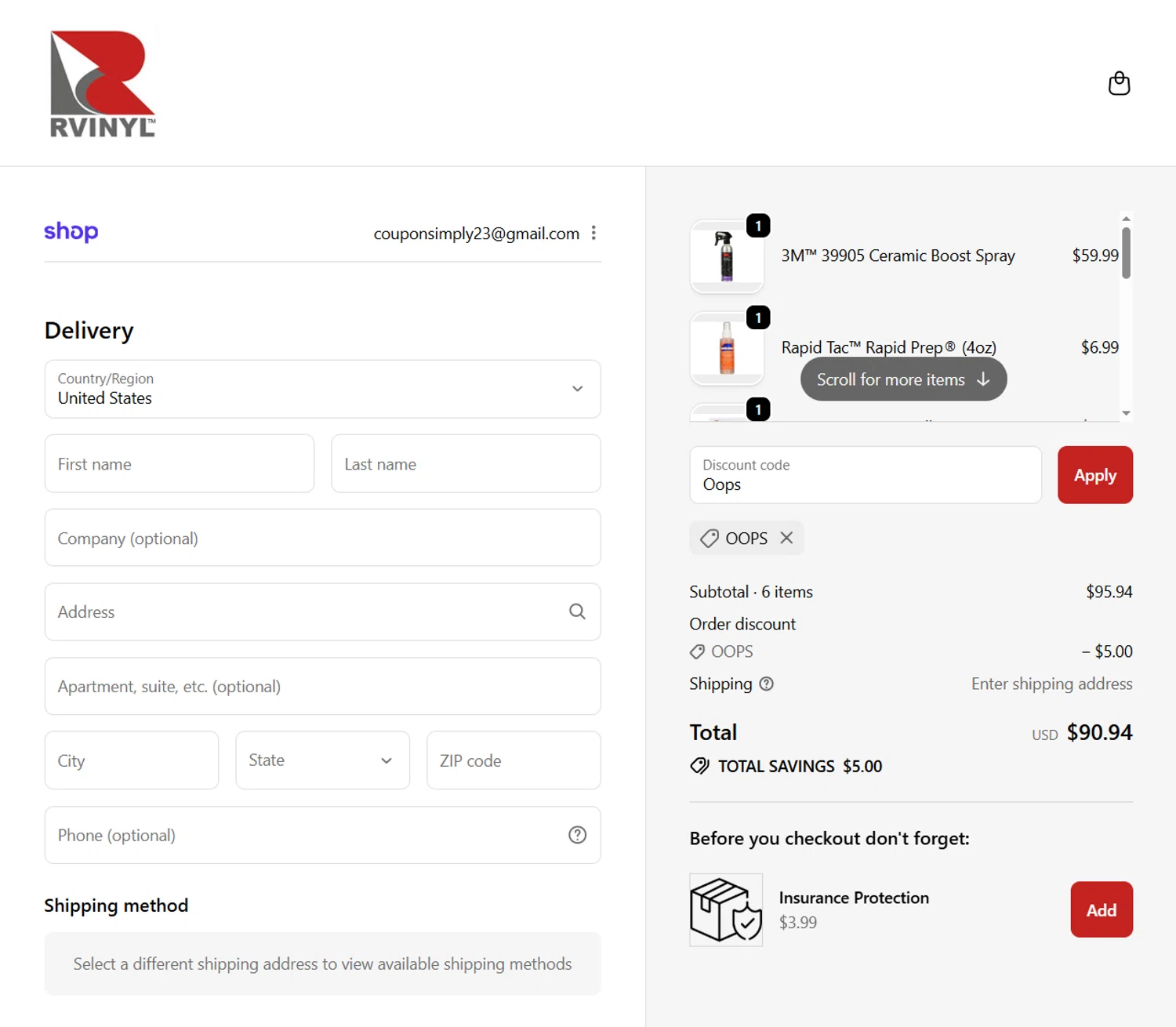Focus the First name field
1176x1027 pixels.
click(x=180, y=464)
